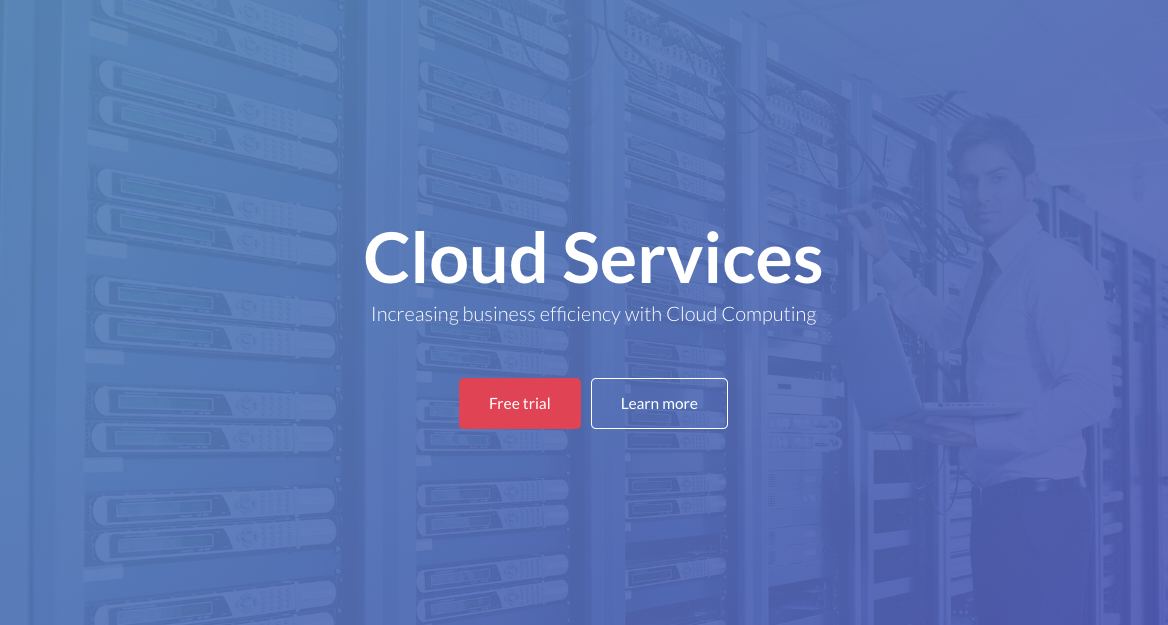Select the Cloud Services headline
Screen dimensions: 1168x625
[x=592, y=257]
